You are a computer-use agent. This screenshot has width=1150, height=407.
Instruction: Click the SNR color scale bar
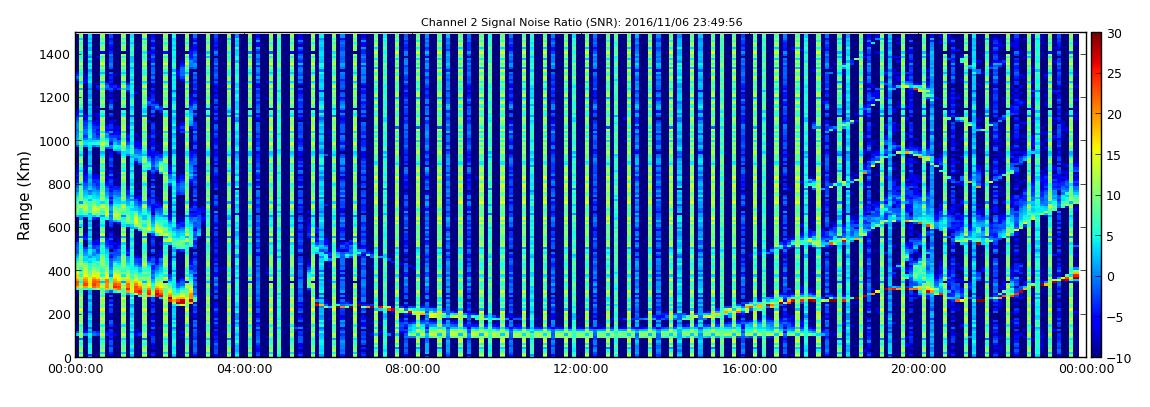(1096, 195)
